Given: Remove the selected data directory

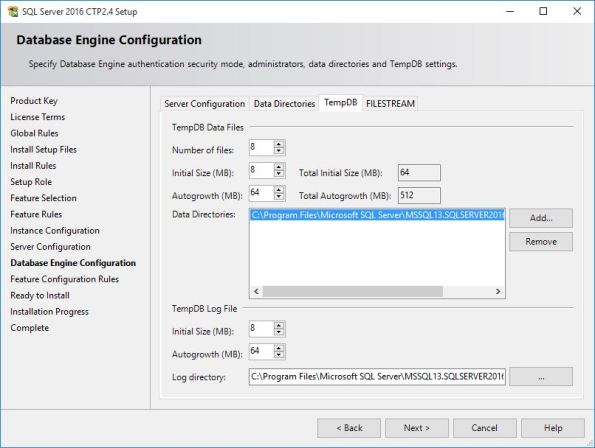Looking at the screenshot, I should pos(541,242).
